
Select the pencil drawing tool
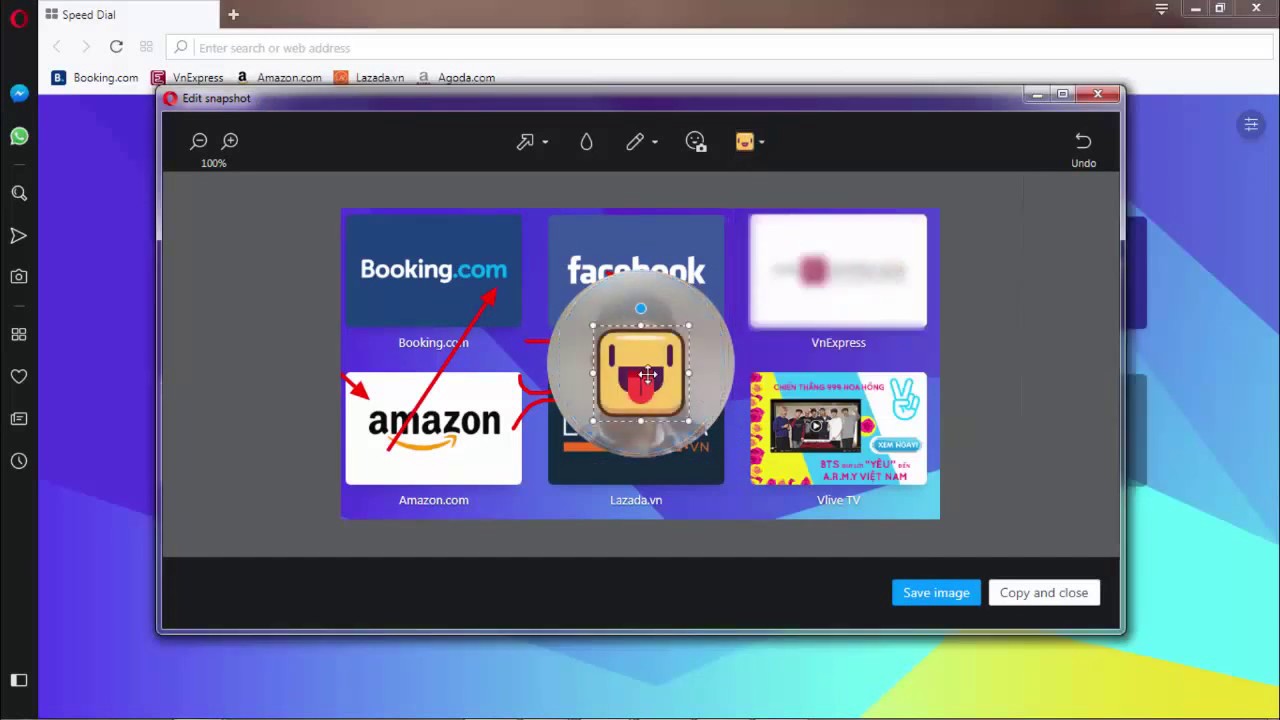pos(634,142)
